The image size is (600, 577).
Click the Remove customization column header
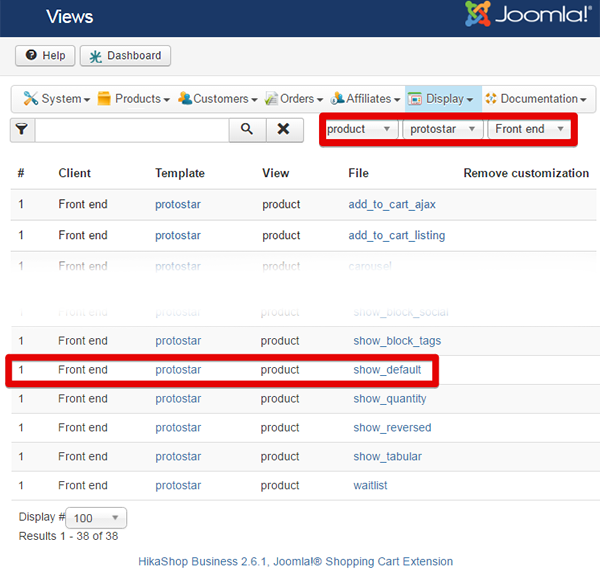click(x=526, y=173)
